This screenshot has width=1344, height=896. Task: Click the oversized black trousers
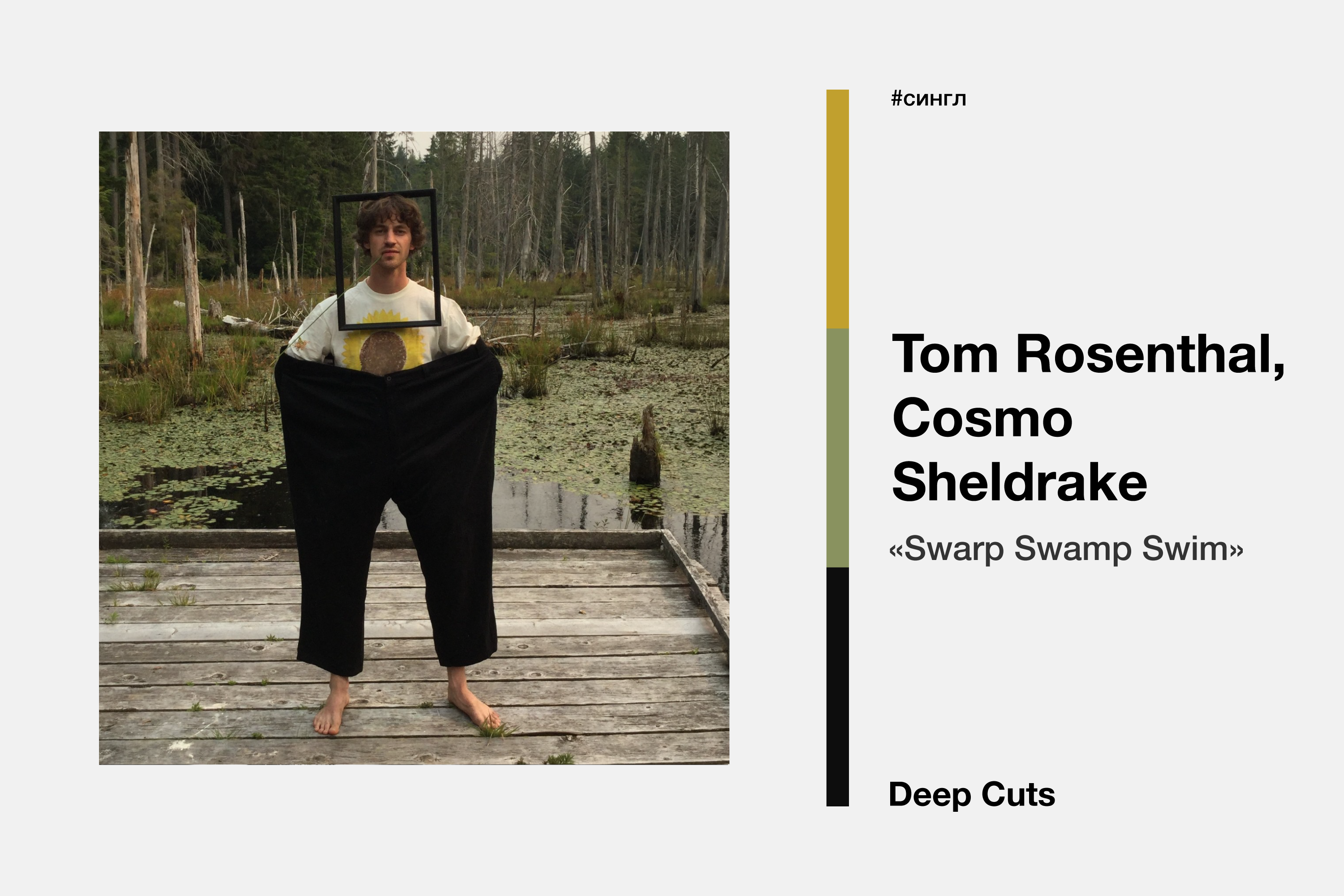[388, 503]
